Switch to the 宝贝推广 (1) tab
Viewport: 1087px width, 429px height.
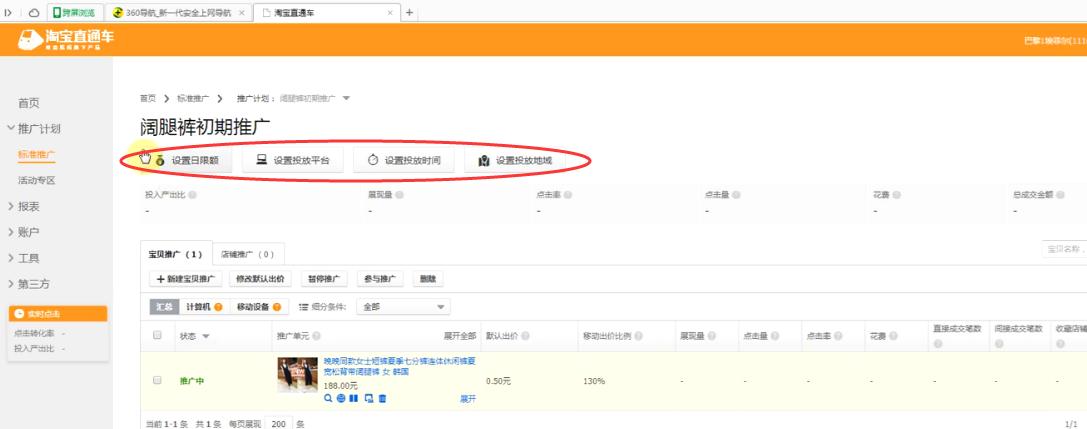tap(175, 254)
